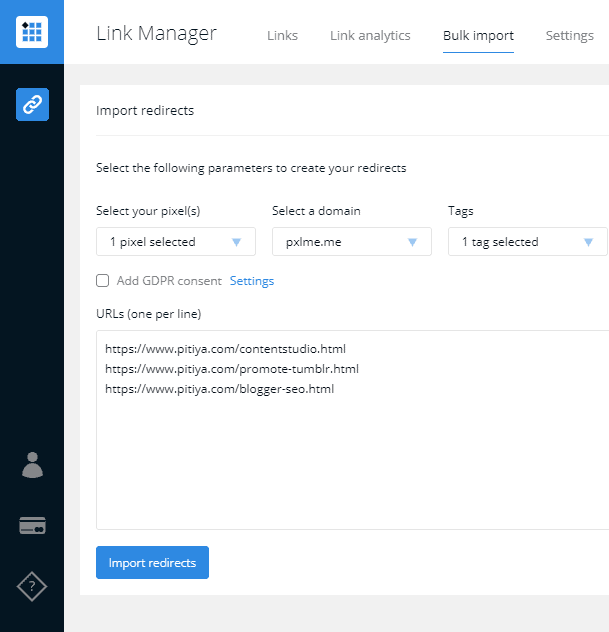Expand the '1 tag selected' dropdown
609x632 pixels.
528,242
